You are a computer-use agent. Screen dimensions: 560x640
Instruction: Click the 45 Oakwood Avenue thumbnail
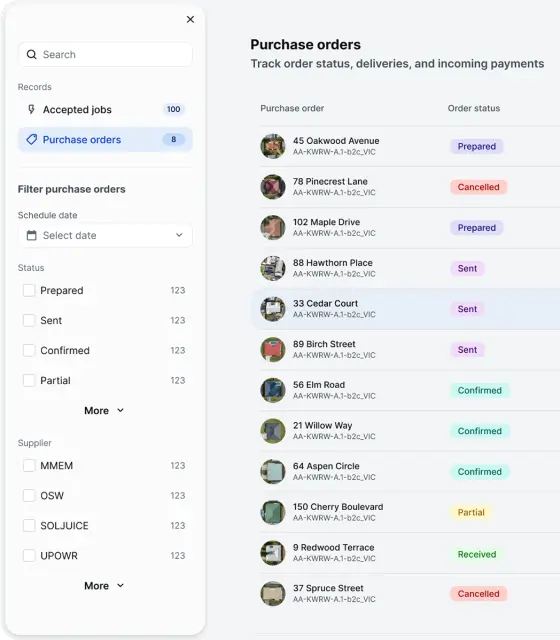pos(273,146)
